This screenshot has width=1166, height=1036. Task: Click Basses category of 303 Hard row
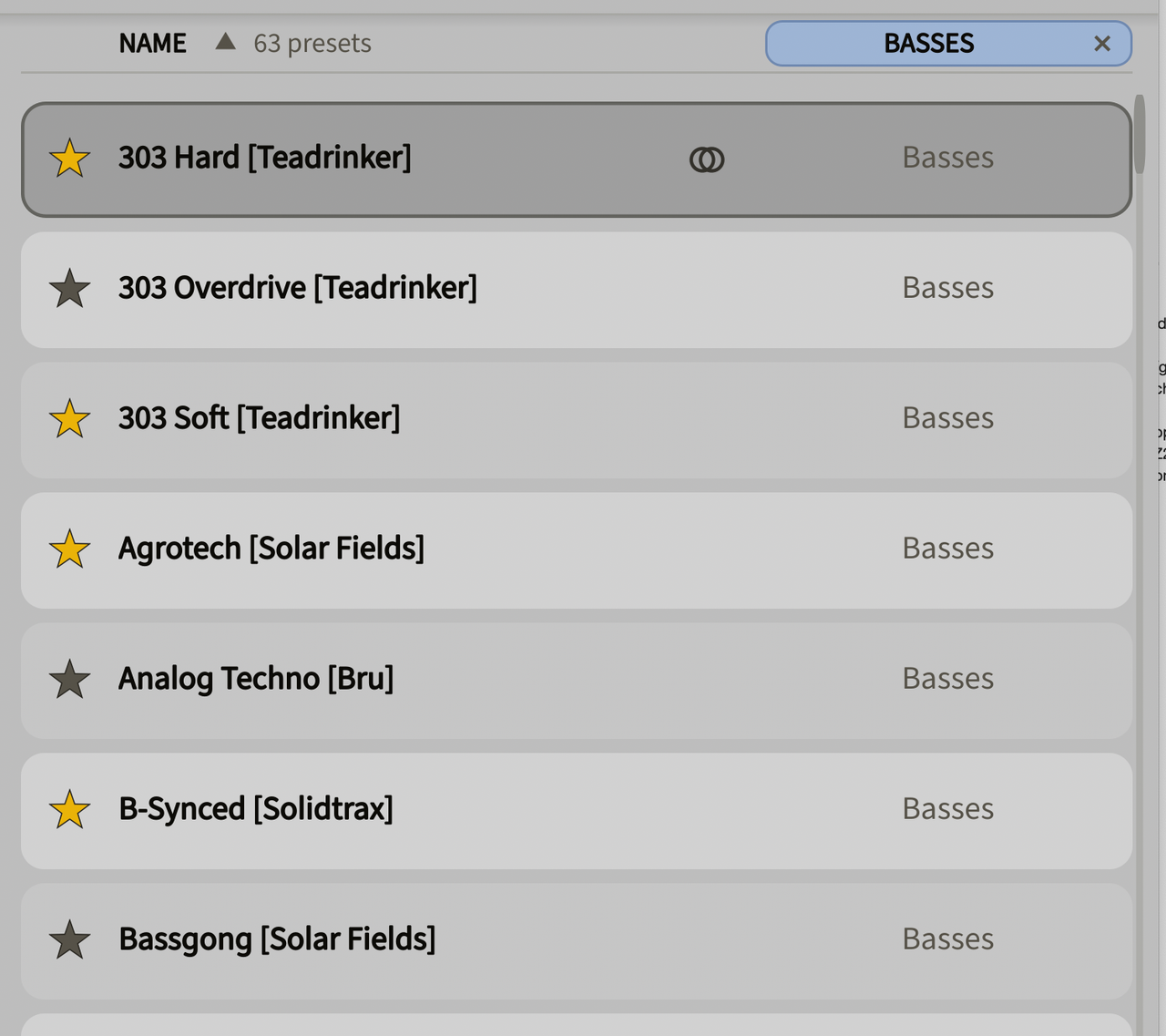(x=947, y=158)
